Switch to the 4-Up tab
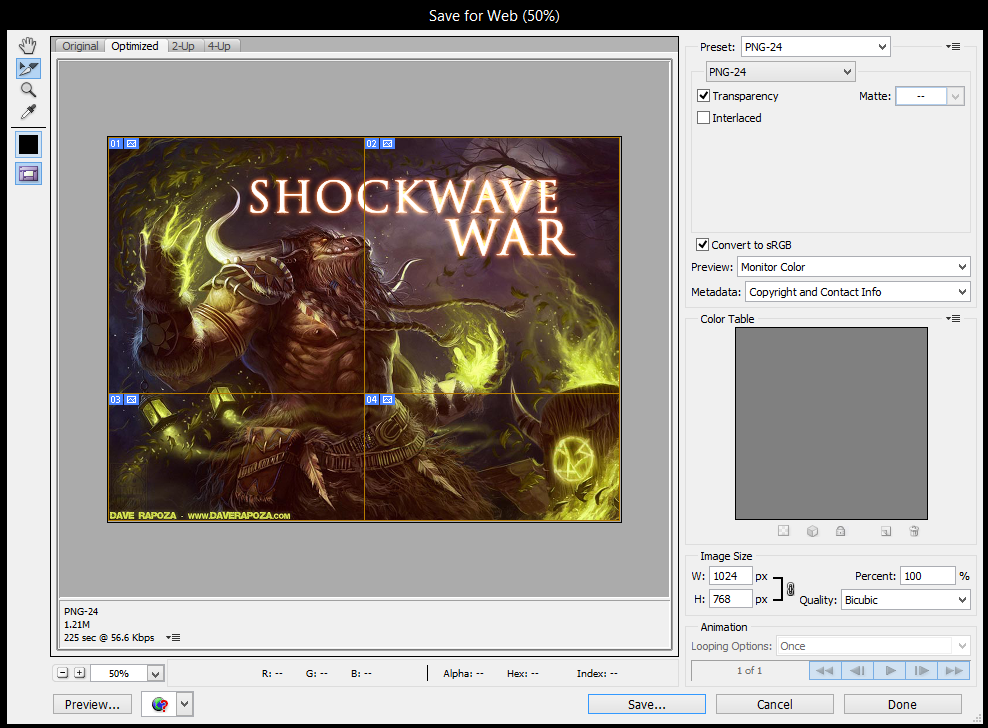 click(x=219, y=46)
